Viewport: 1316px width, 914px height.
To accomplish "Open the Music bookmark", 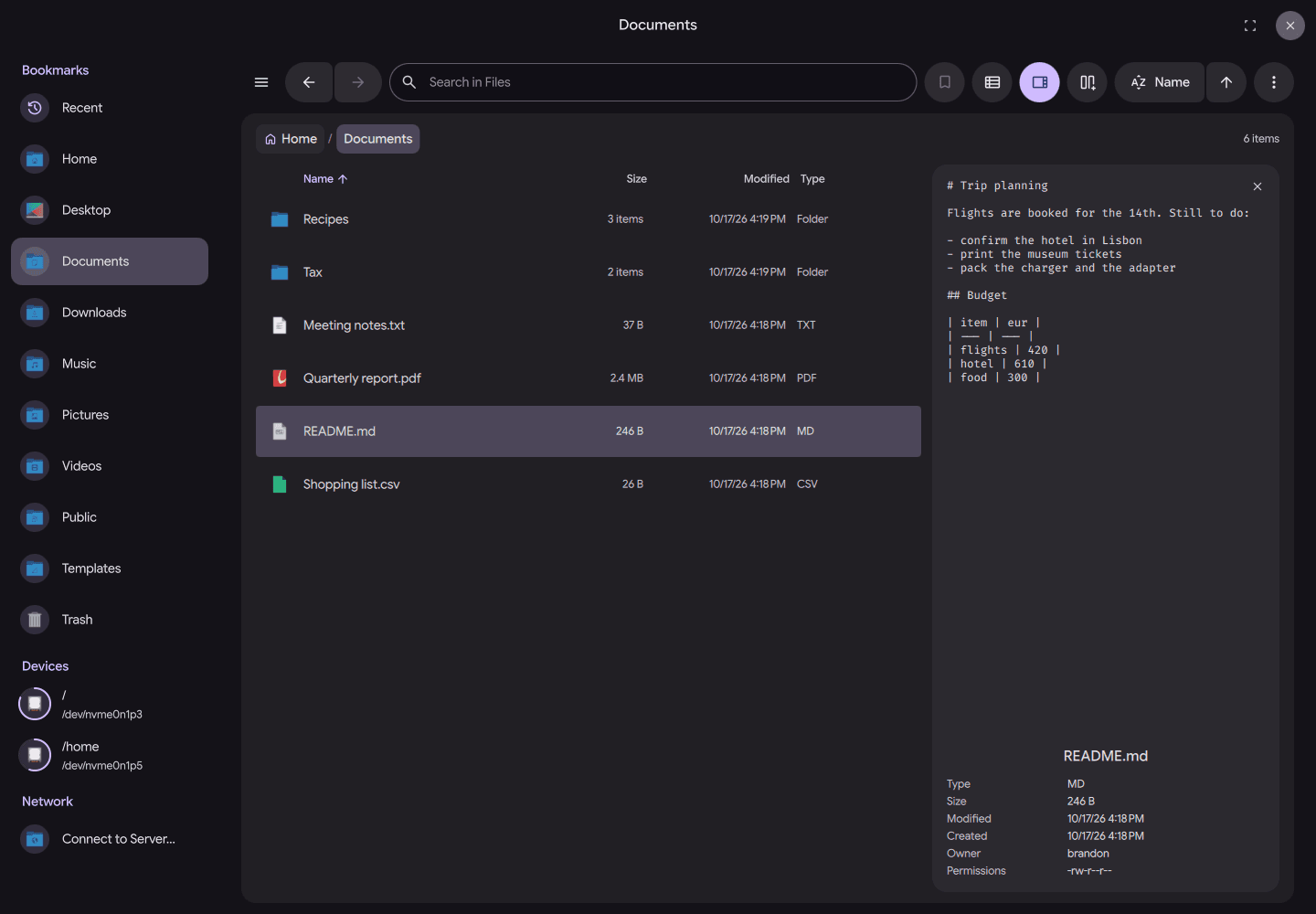I will pos(110,364).
